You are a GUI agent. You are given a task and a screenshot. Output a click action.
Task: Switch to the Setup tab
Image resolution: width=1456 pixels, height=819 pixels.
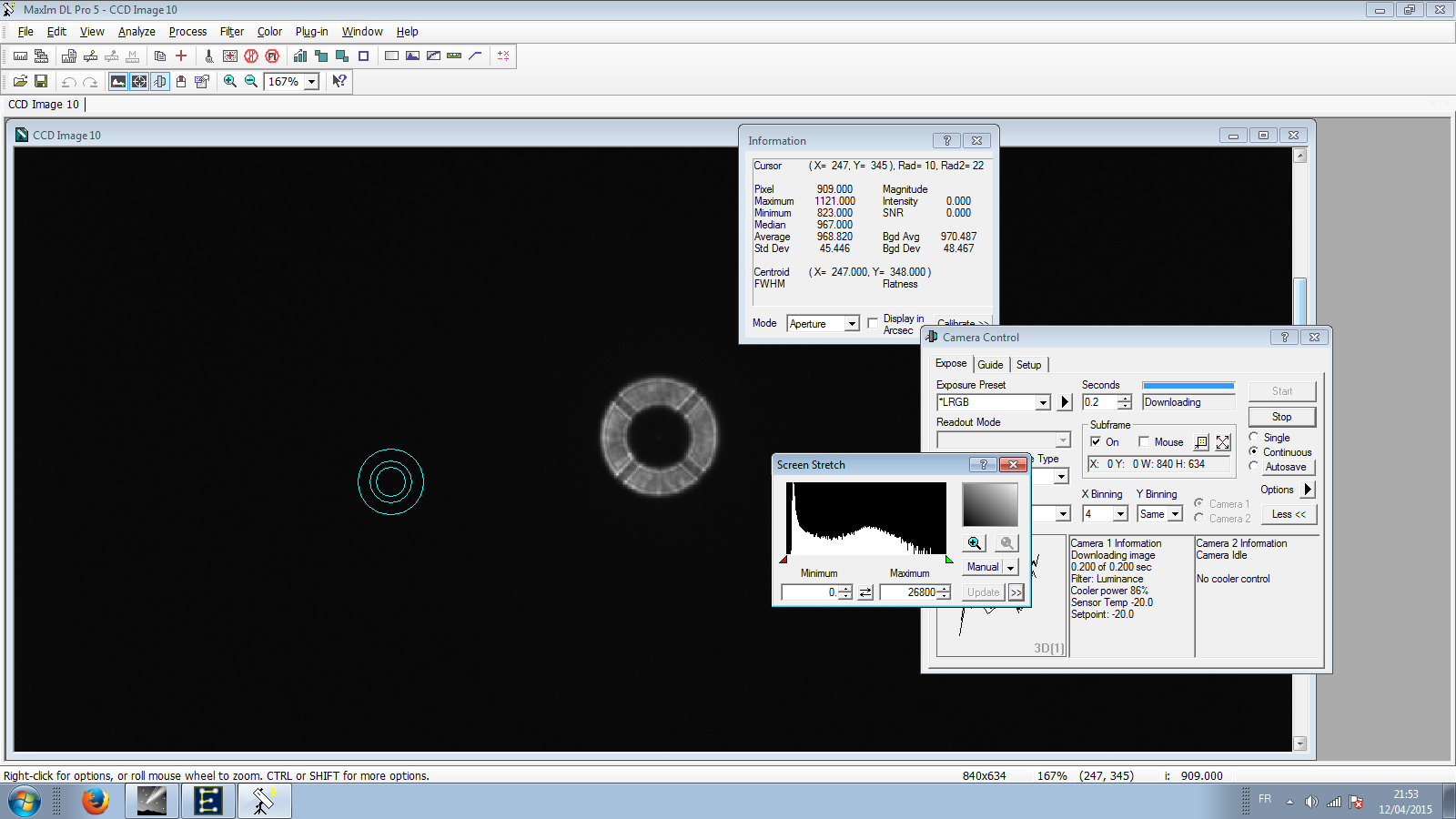pos(1028,365)
